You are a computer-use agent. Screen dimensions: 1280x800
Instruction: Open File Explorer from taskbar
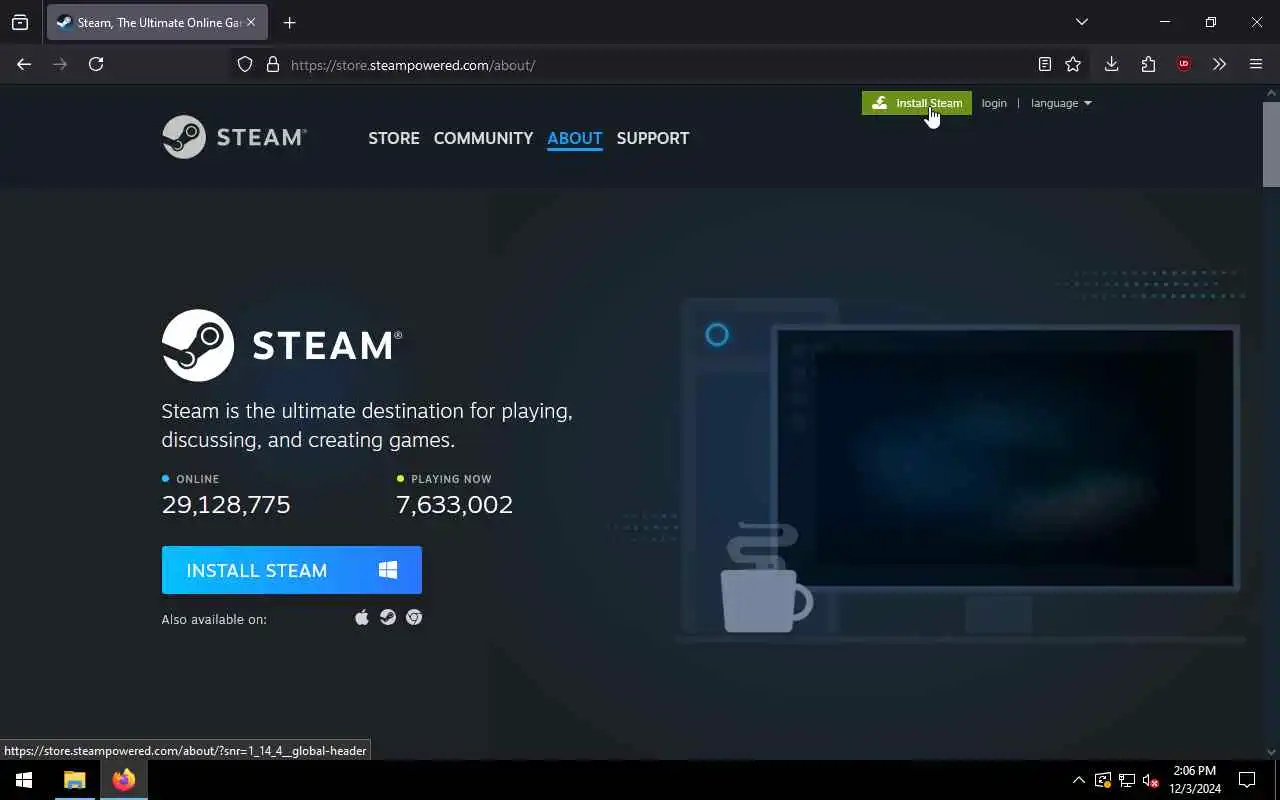pyautogui.click(x=74, y=780)
